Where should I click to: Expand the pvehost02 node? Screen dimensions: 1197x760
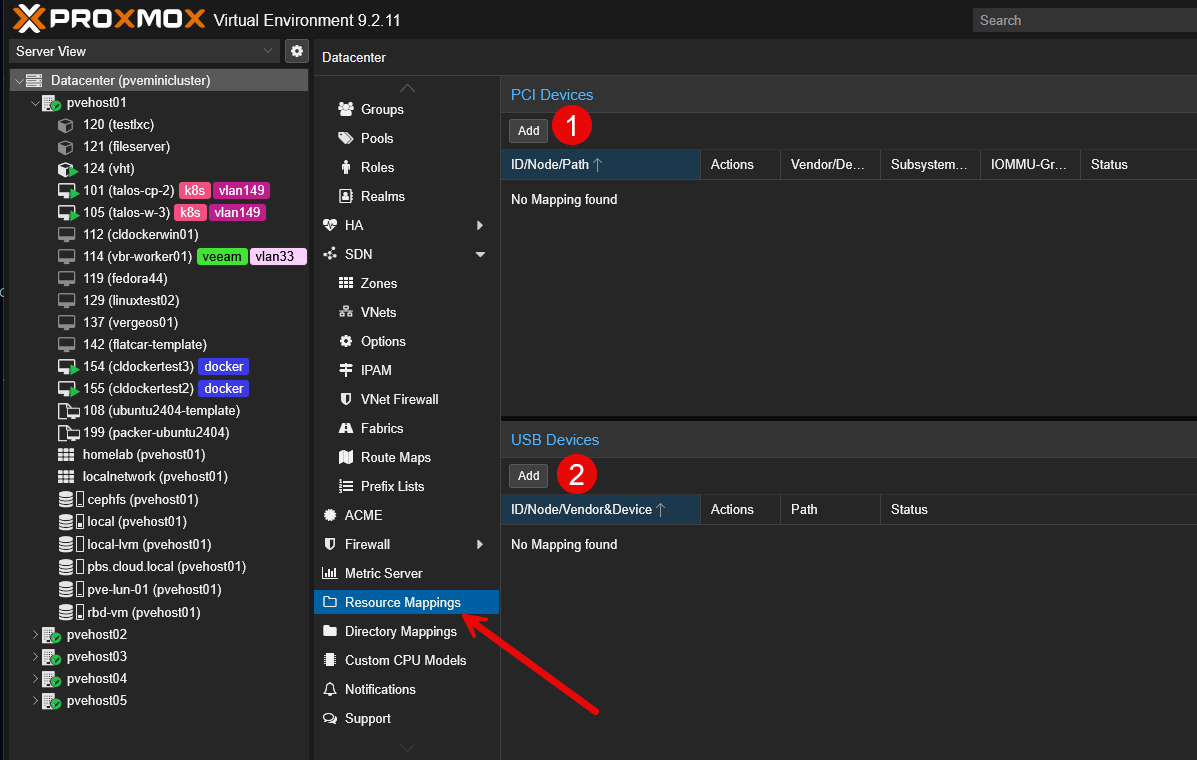(35, 634)
